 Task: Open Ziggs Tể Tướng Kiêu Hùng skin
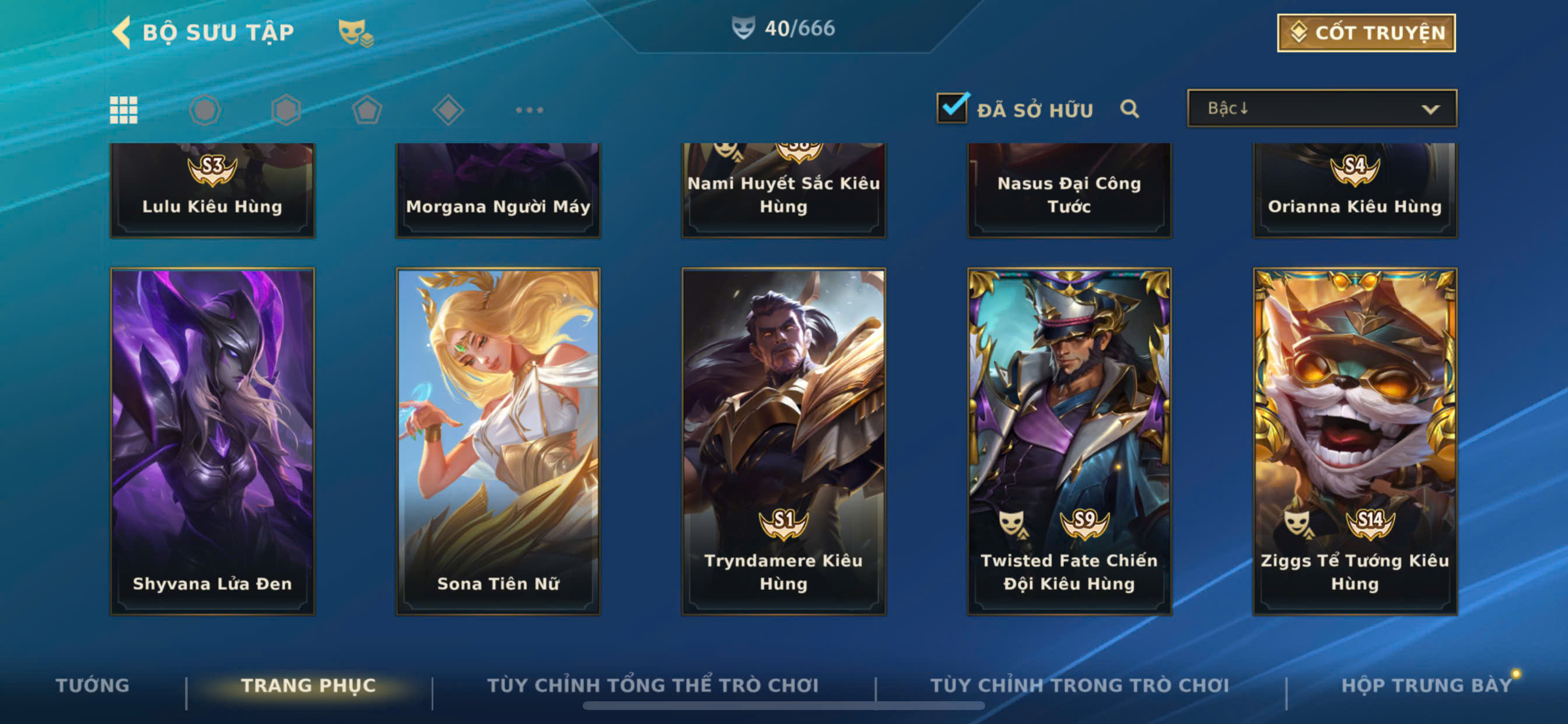[1355, 442]
